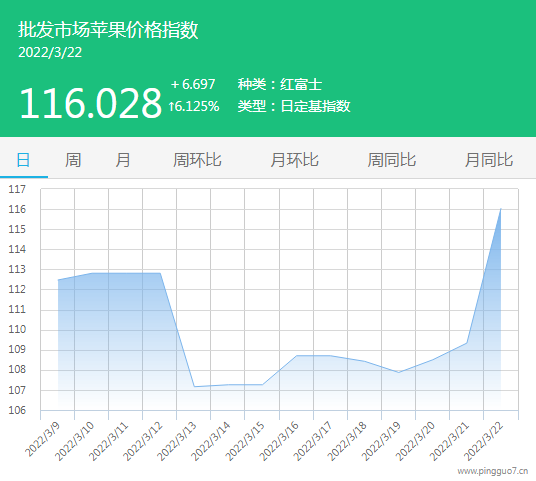
Task: Click the 2022/3/19 x-axis date label
Action: 381,441
